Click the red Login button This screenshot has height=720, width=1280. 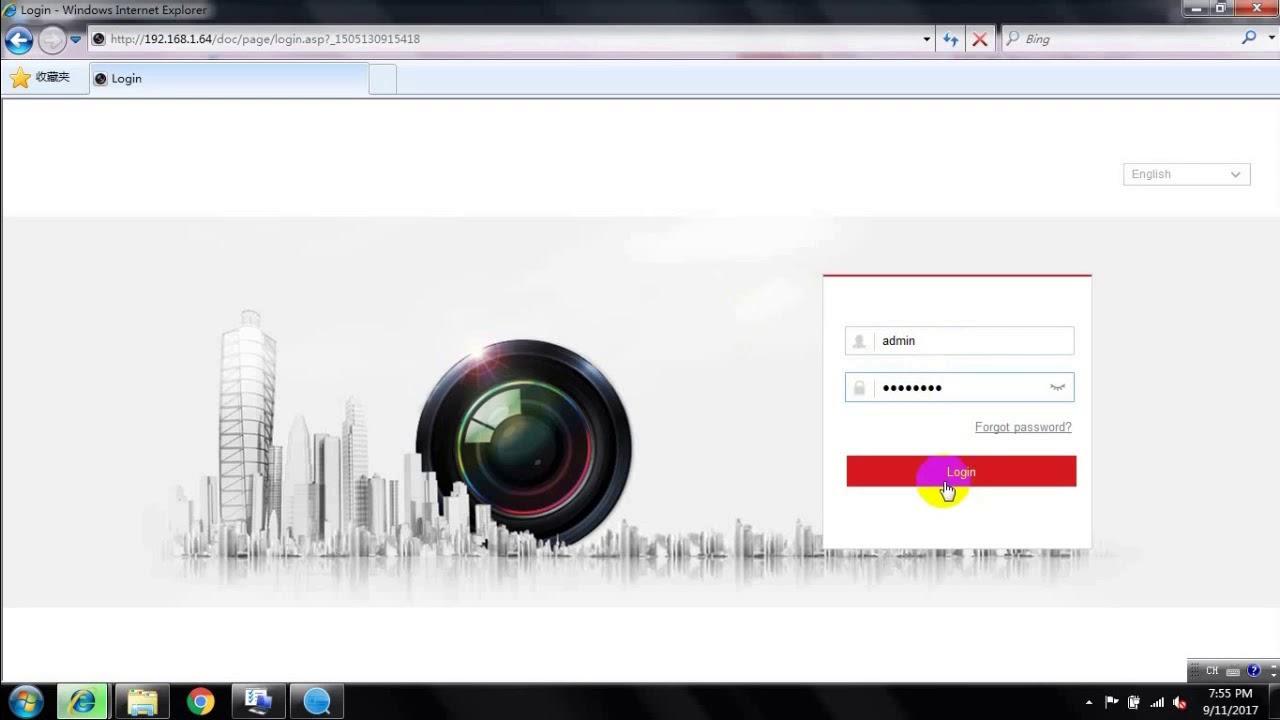[961, 472]
